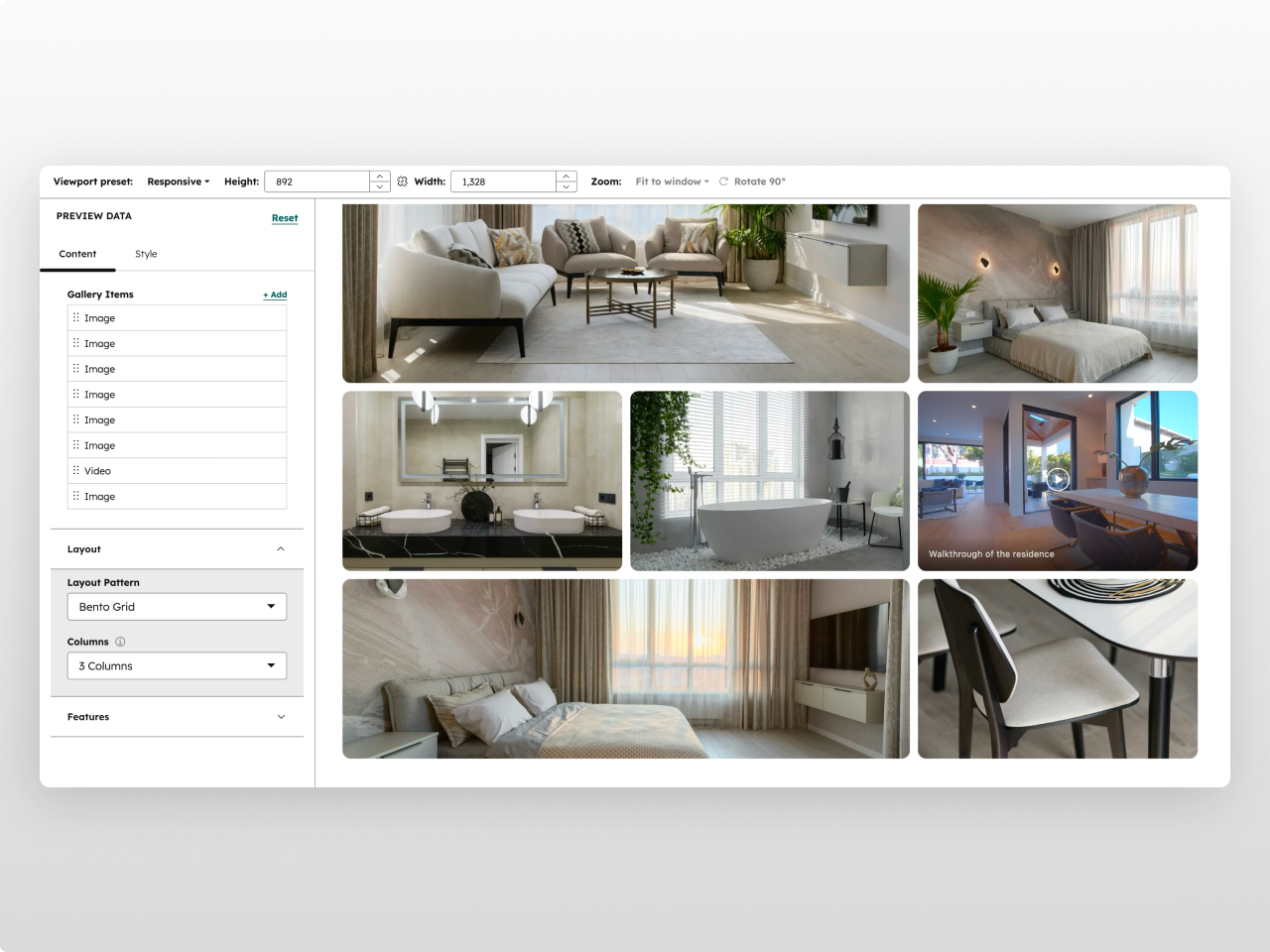Switch to the Style tab
1270x952 pixels.
pyautogui.click(x=146, y=254)
